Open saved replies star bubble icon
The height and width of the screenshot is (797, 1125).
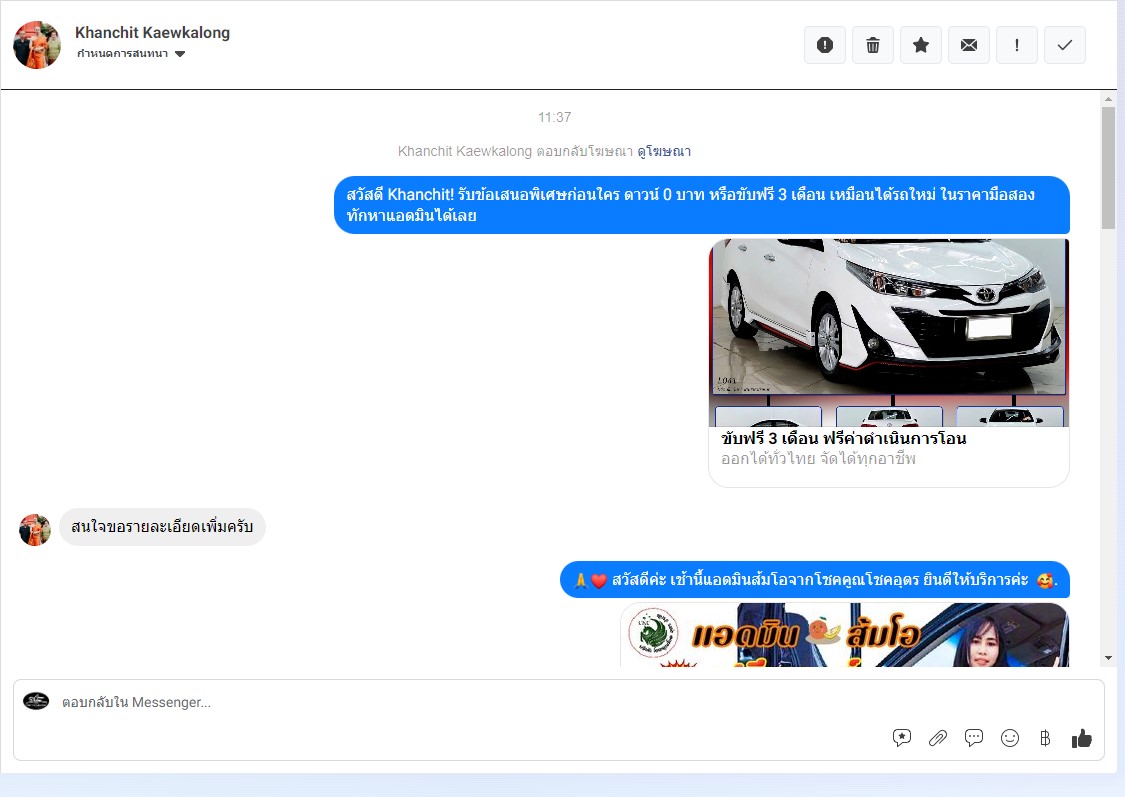click(x=902, y=738)
